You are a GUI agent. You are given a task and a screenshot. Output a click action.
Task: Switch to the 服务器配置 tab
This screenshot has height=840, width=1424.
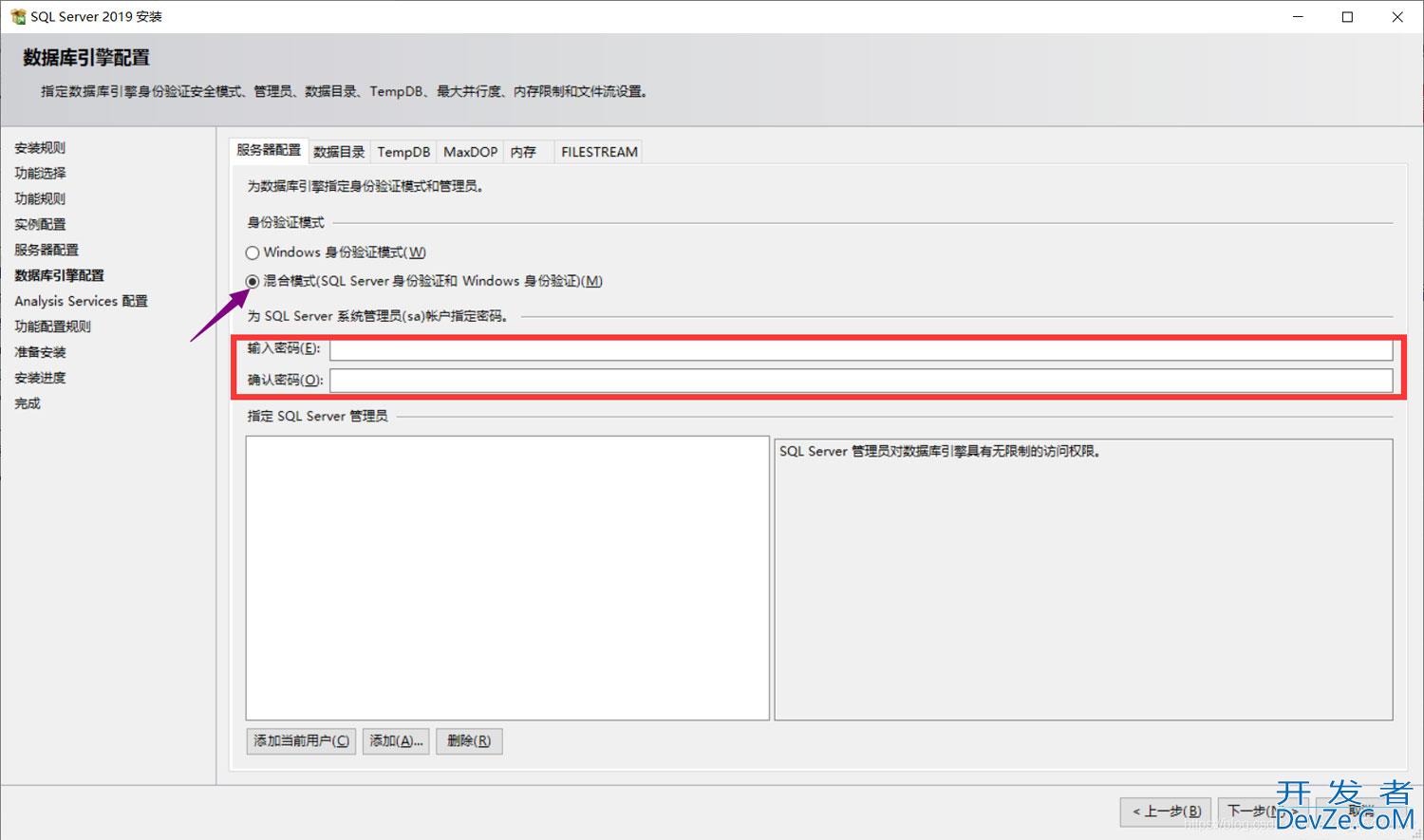pos(269,151)
